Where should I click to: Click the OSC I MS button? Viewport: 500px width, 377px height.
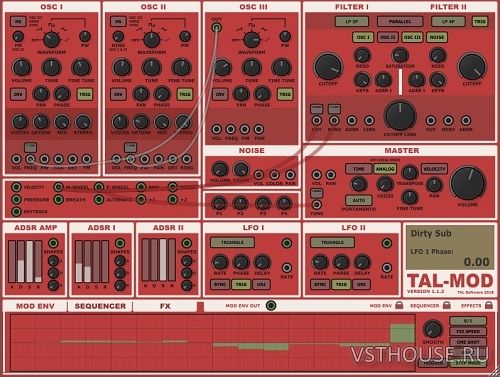(x=18, y=22)
